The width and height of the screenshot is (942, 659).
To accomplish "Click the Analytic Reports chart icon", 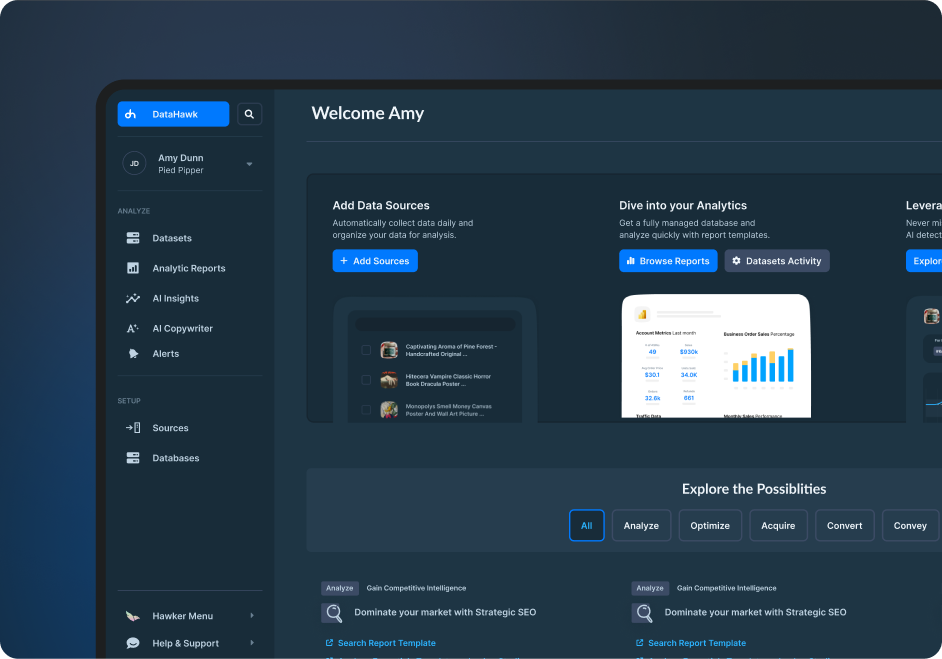I will 133,268.
